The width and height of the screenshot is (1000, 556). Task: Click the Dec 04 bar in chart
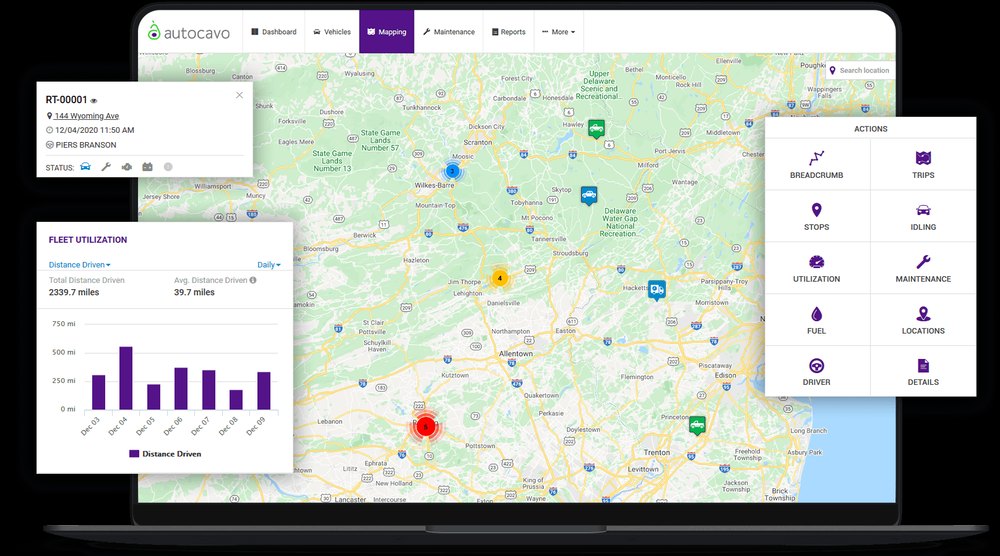tap(126, 378)
